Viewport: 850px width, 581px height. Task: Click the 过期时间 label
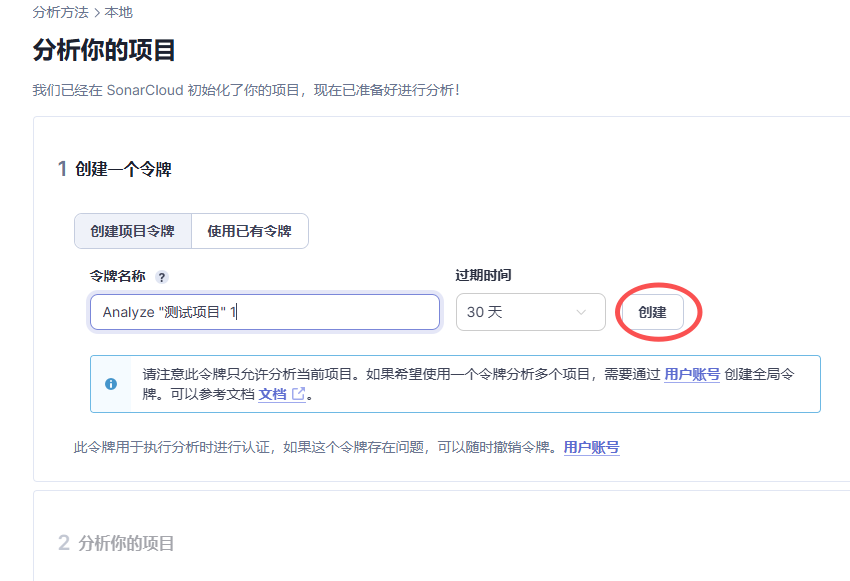pos(483,275)
